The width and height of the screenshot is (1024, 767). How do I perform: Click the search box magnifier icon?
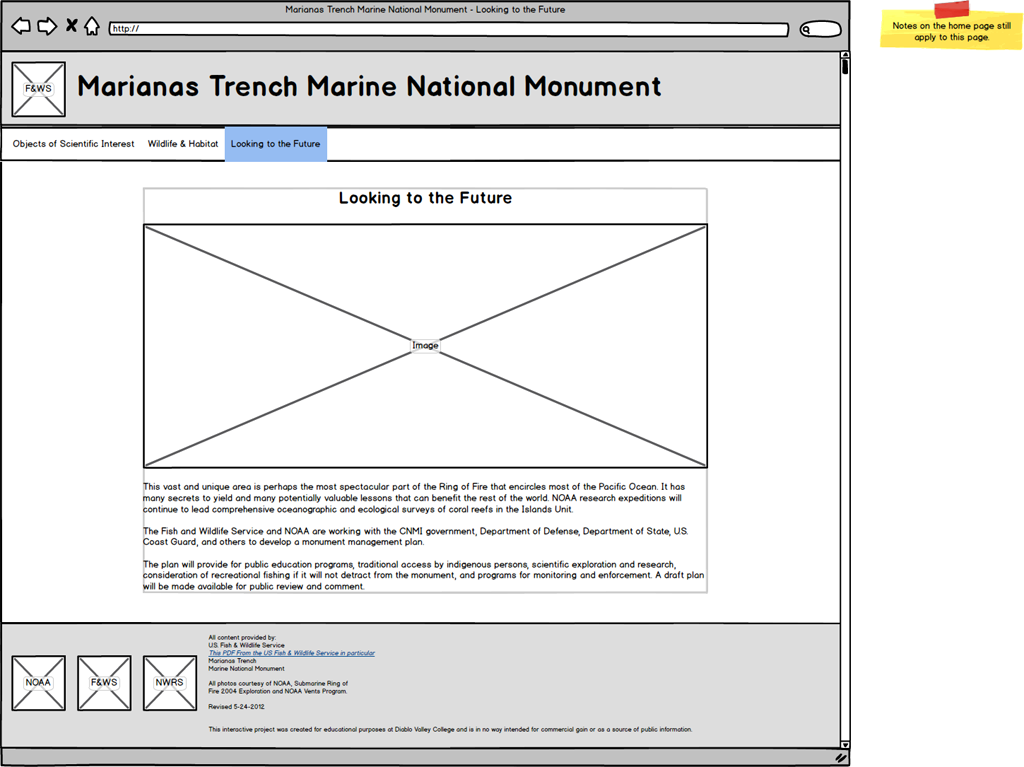point(807,30)
